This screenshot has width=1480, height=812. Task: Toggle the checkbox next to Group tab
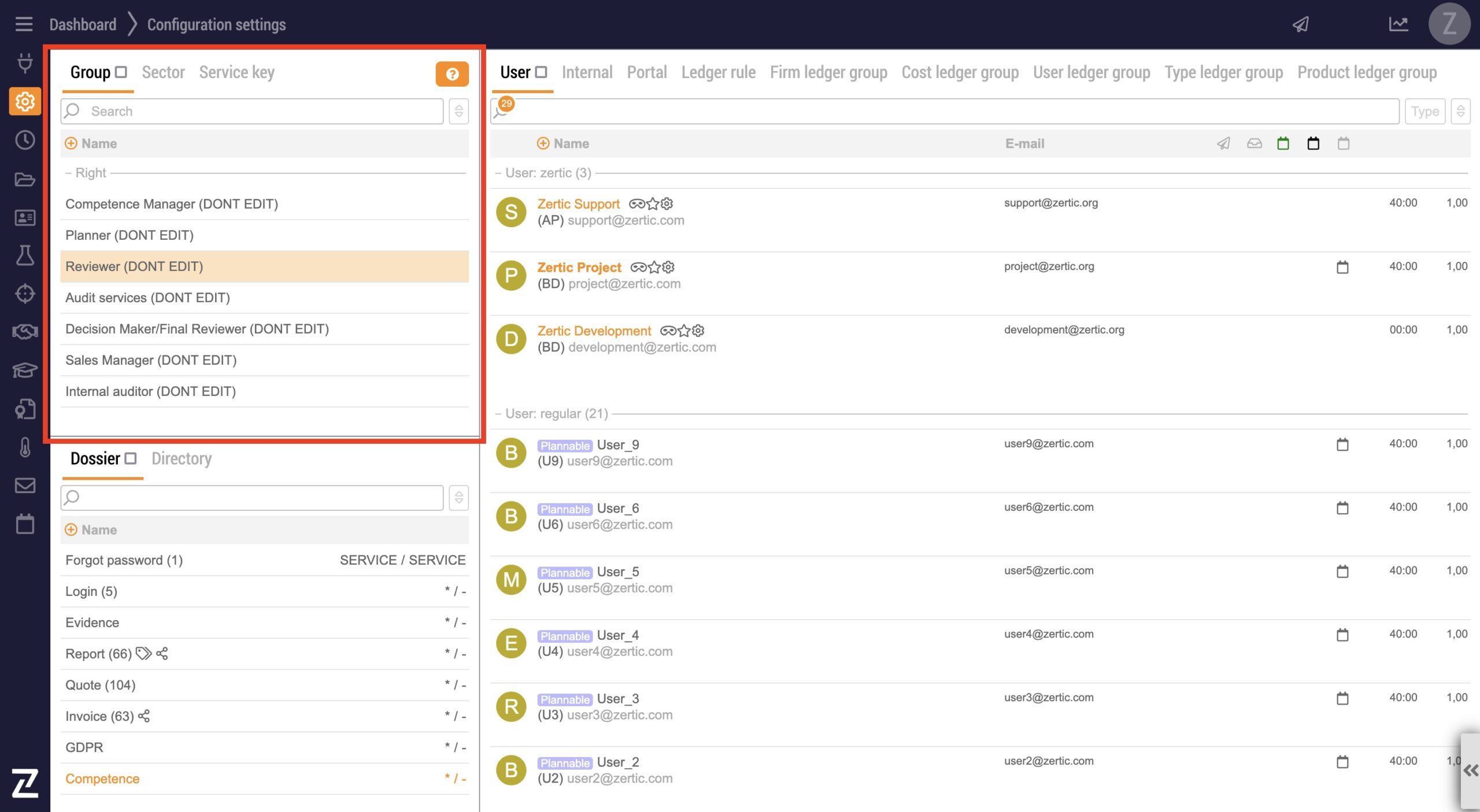click(121, 72)
